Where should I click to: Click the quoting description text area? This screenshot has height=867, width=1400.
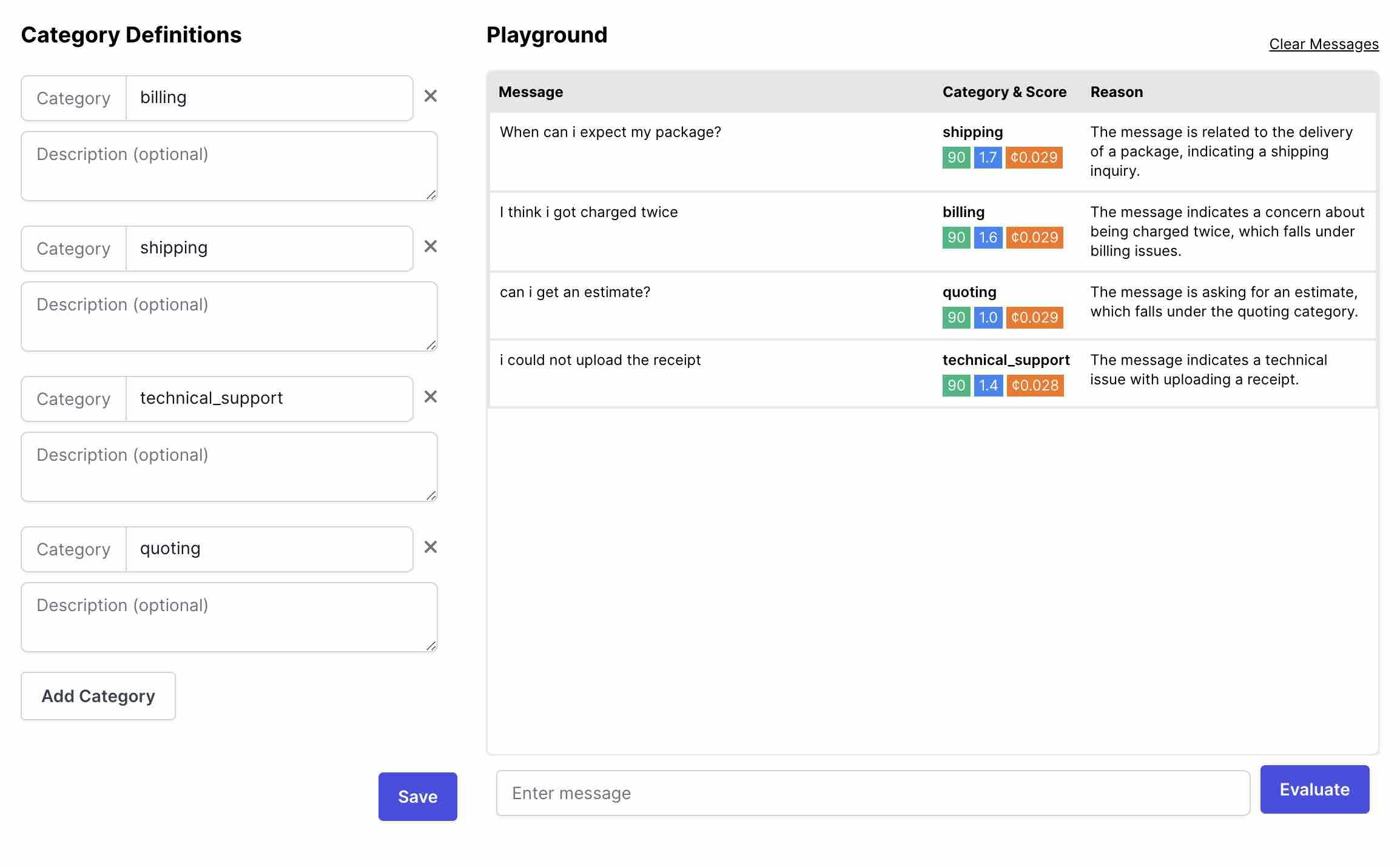click(229, 617)
